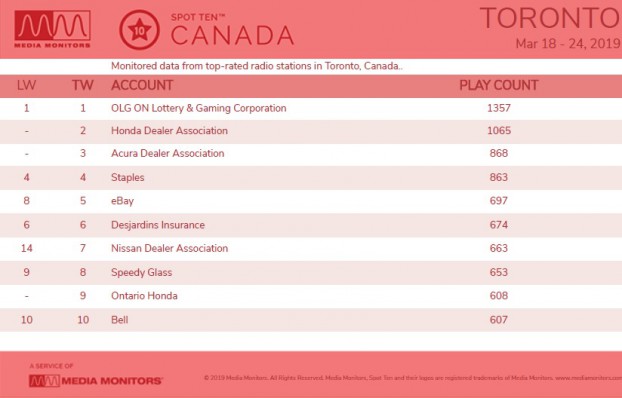
Task: Select the Desjardins Insurance entry
Action: (x=158, y=225)
